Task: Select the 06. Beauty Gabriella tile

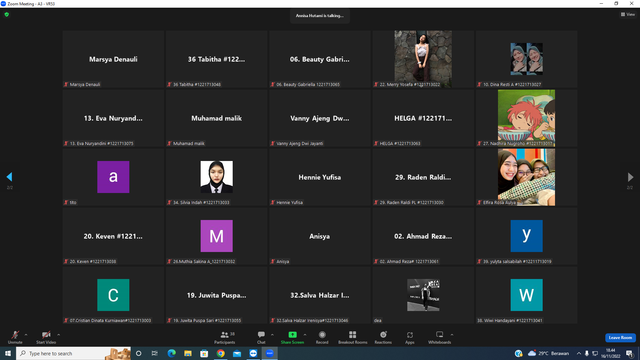Action: point(320,59)
